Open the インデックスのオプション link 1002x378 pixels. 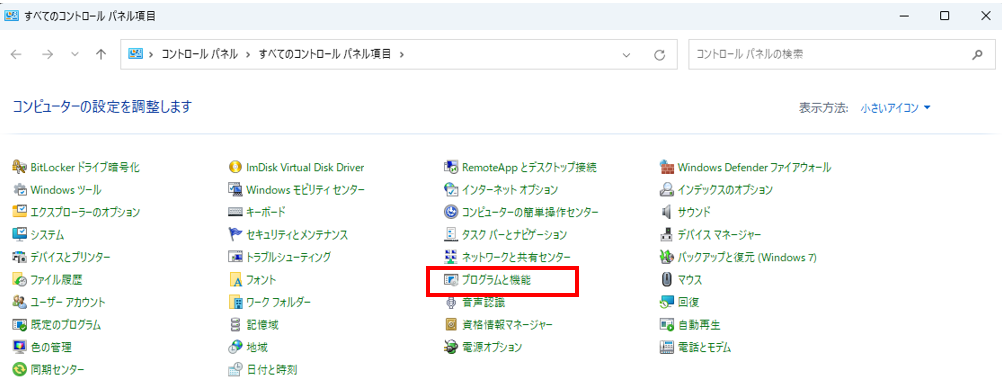[x=725, y=190]
